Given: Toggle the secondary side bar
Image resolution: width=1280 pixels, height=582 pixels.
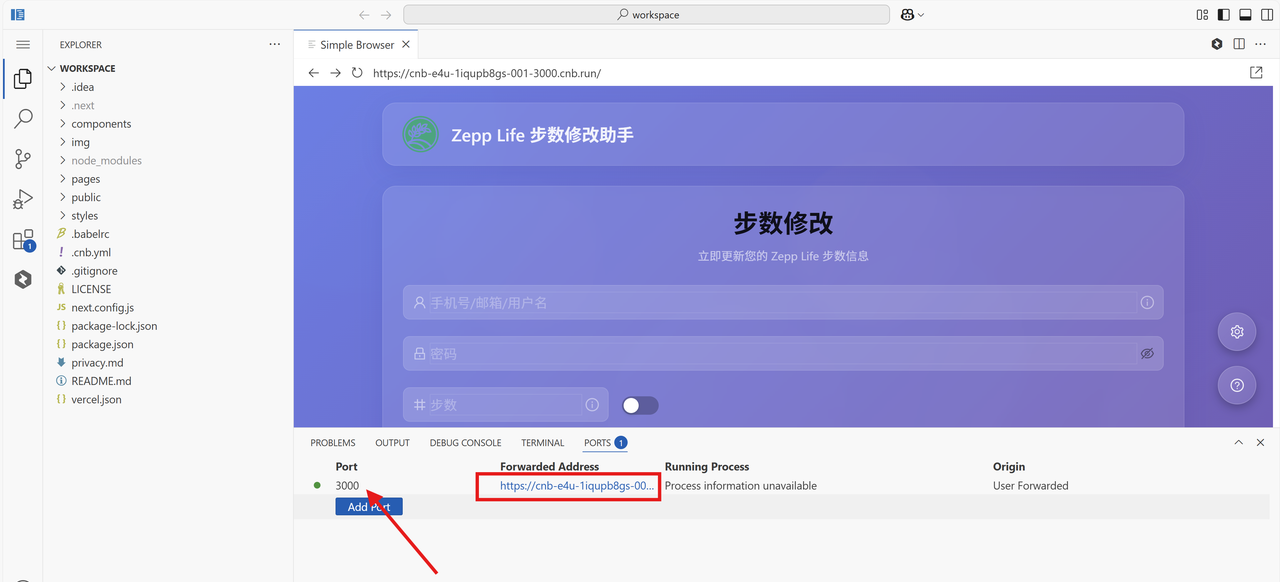Looking at the screenshot, I should [1267, 15].
